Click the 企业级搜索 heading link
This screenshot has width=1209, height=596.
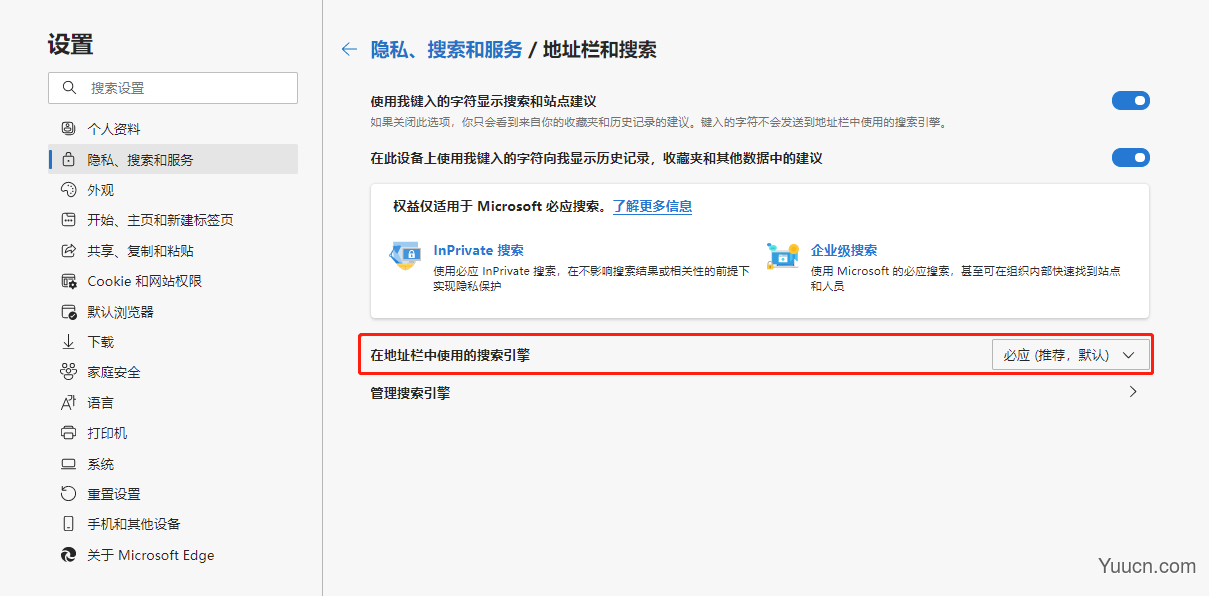pyautogui.click(x=844, y=251)
